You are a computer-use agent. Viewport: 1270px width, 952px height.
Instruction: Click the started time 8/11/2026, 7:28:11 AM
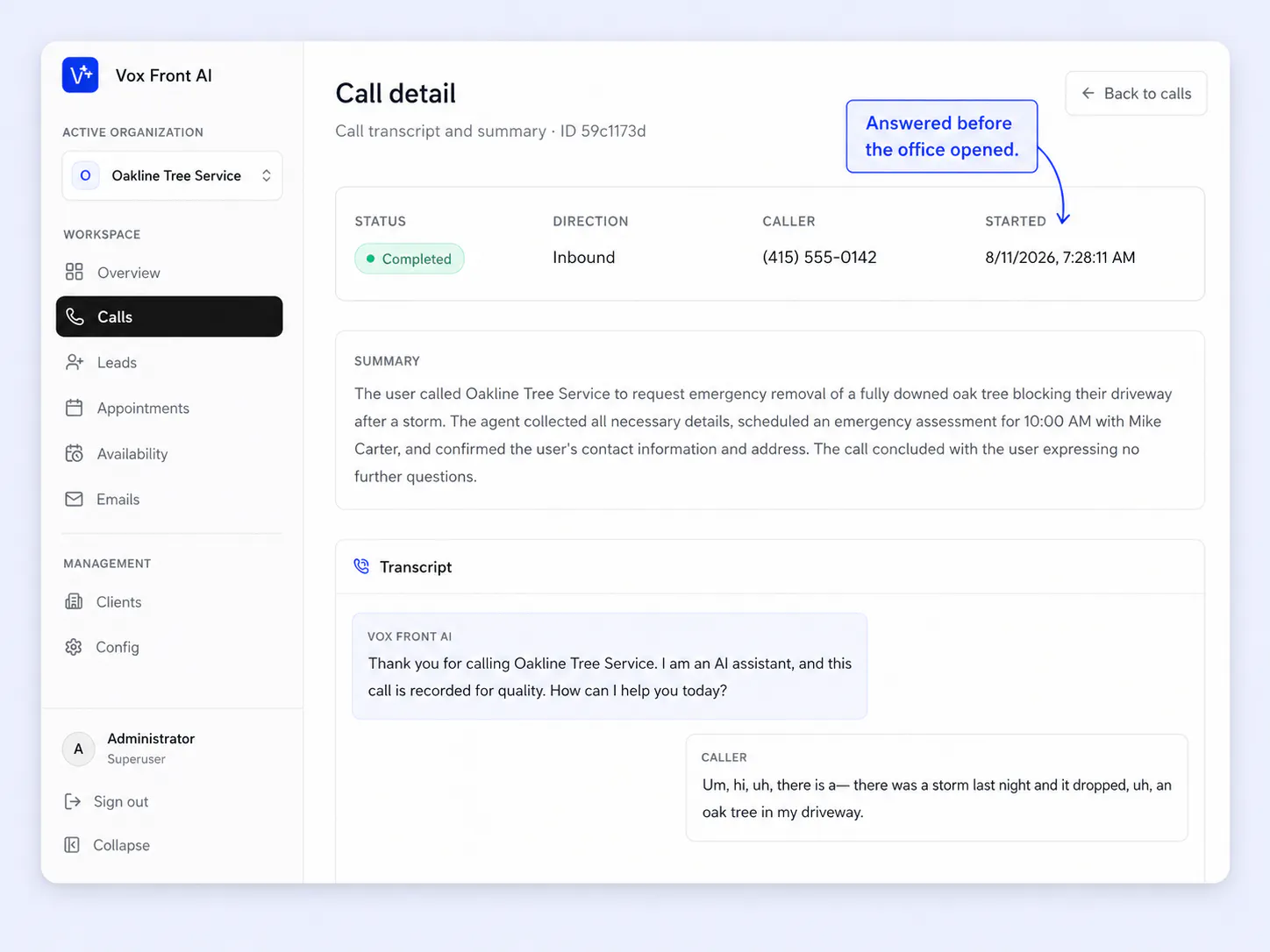click(x=1060, y=257)
